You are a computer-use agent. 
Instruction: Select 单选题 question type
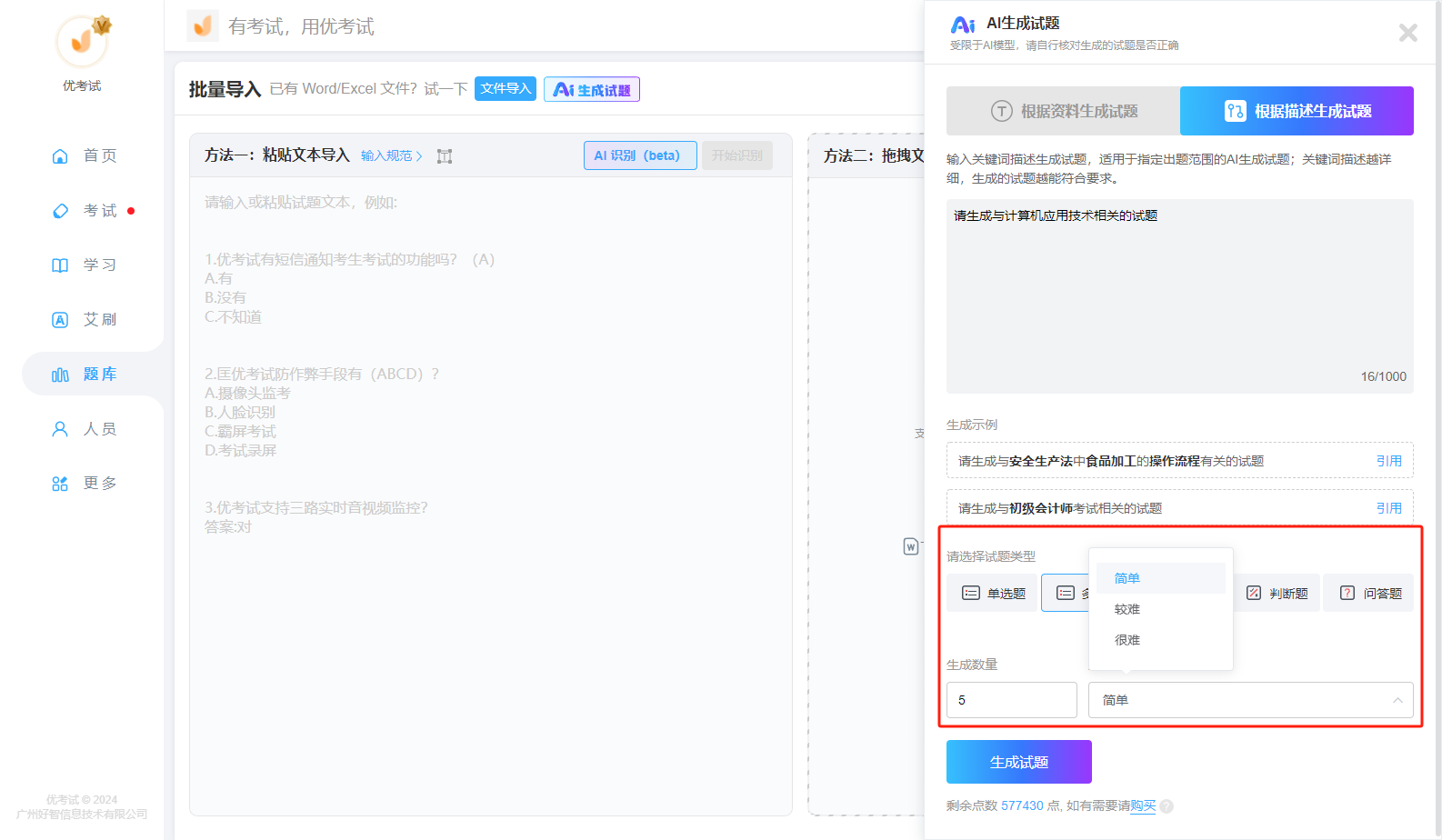pos(992,593)
